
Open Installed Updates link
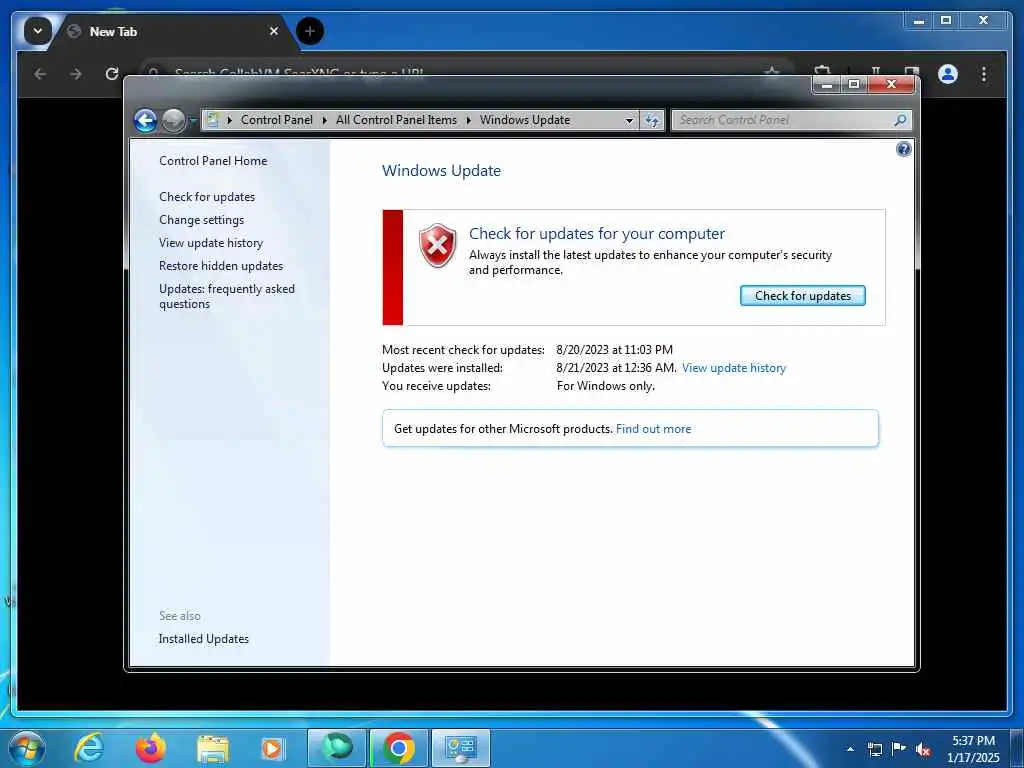click(x=204, y=639)
